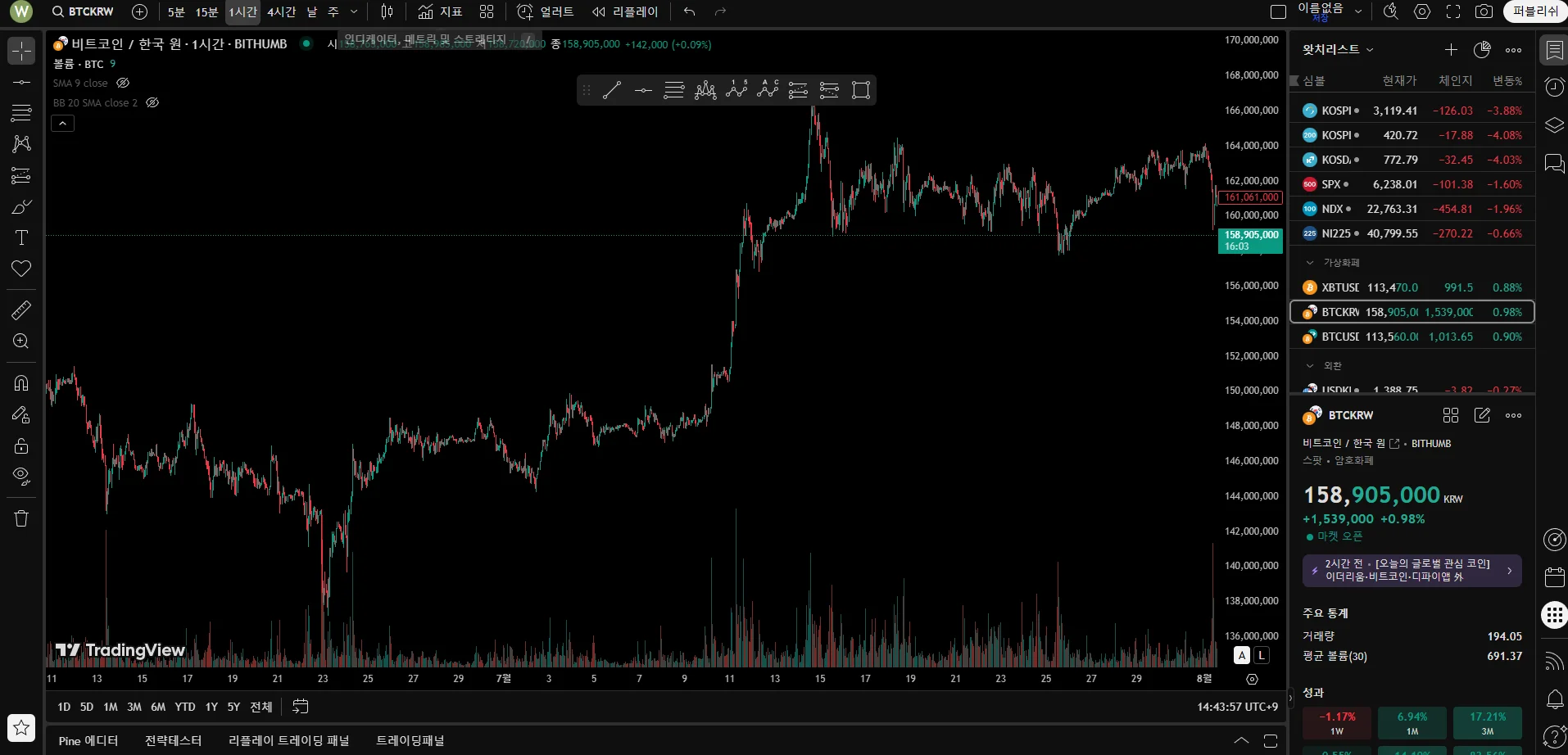The height and width of the screenshot is (755, 1568).
Task: Open the timeframe interval dropdown chevron
Action: [x=354, y=11]
